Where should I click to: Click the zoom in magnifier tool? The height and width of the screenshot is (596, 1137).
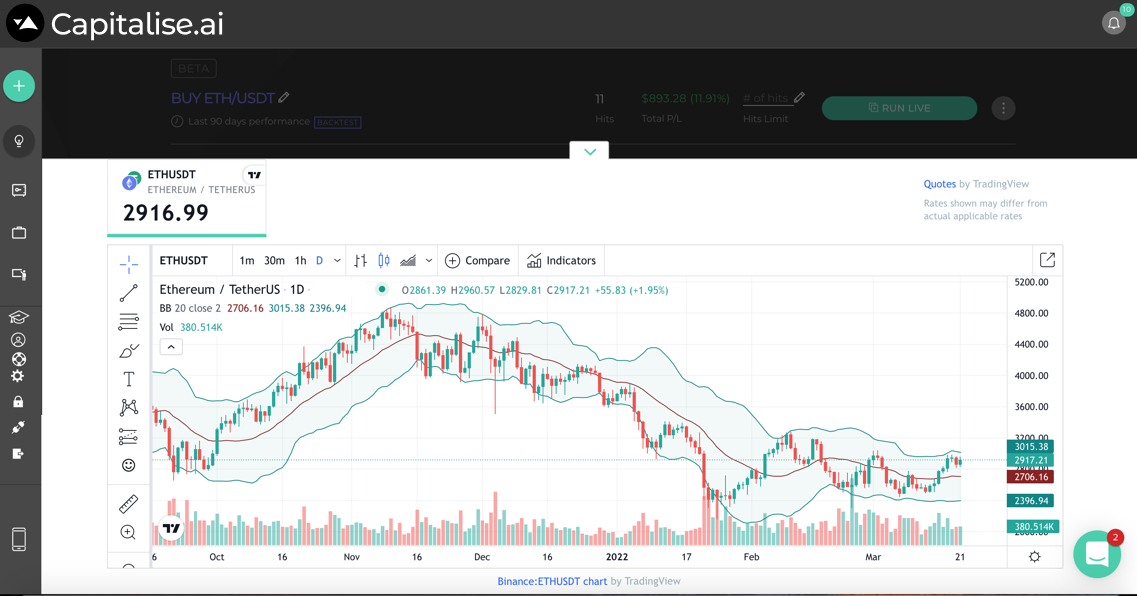point(128,533)
